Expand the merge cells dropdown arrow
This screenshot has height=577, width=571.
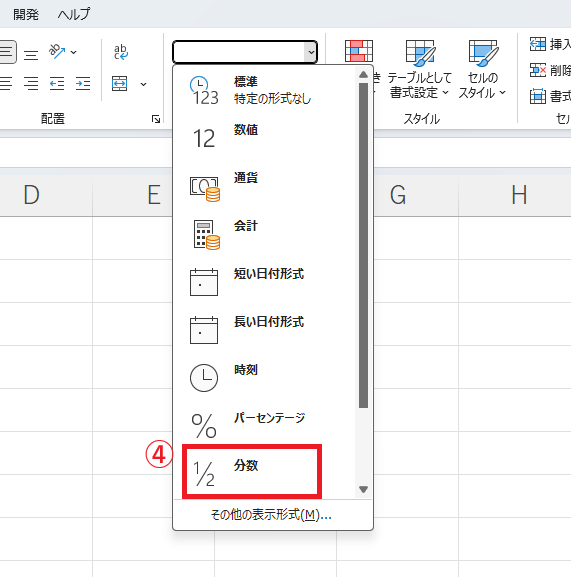point(143,84)
